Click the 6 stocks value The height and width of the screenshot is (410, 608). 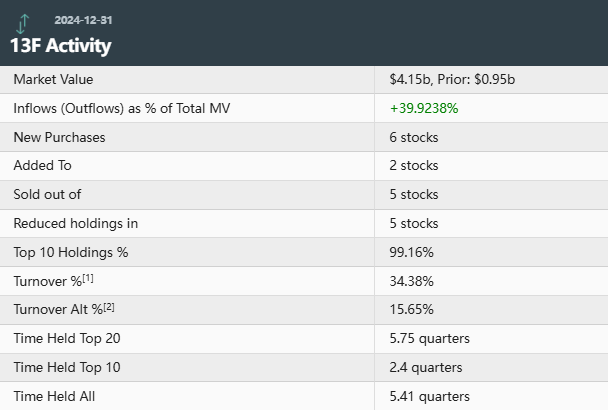(x=414, y=137)
